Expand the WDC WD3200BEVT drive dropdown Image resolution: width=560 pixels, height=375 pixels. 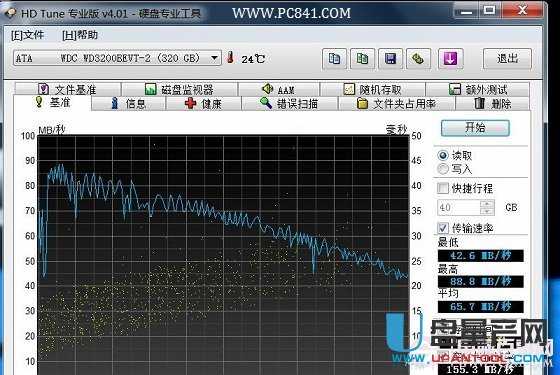[214, 58]
